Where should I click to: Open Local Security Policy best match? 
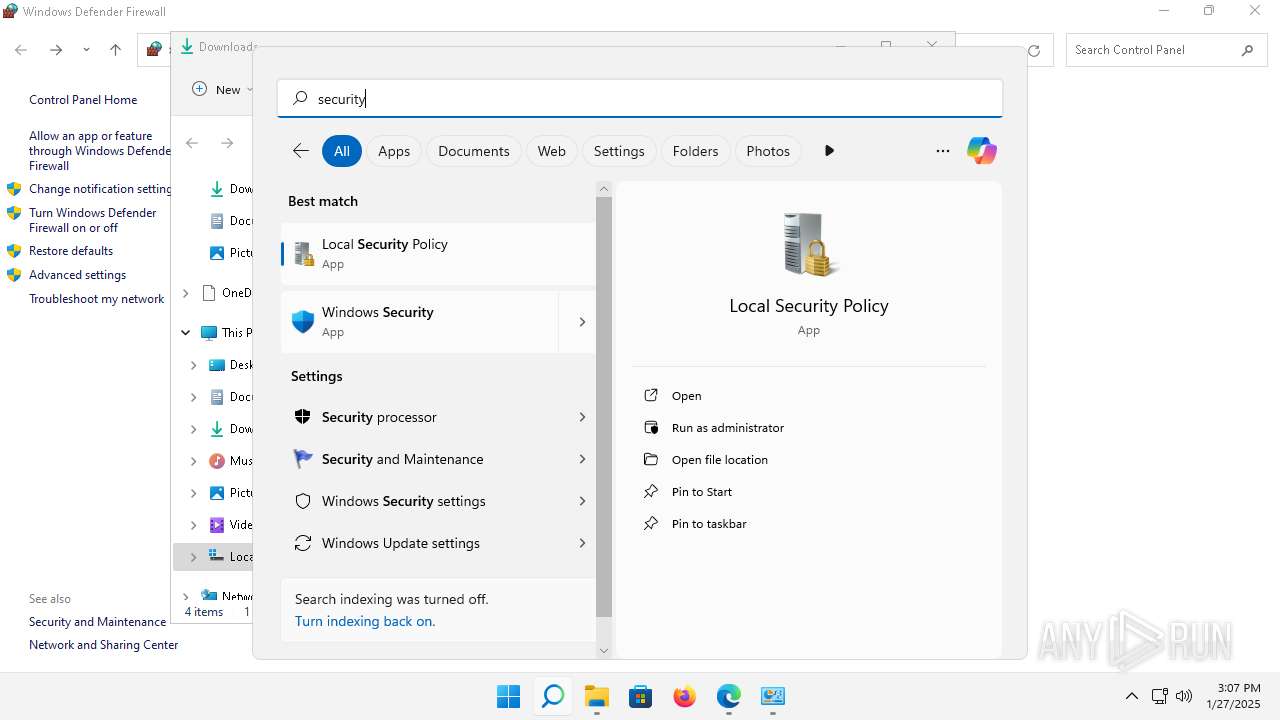[x=438, y=253]
